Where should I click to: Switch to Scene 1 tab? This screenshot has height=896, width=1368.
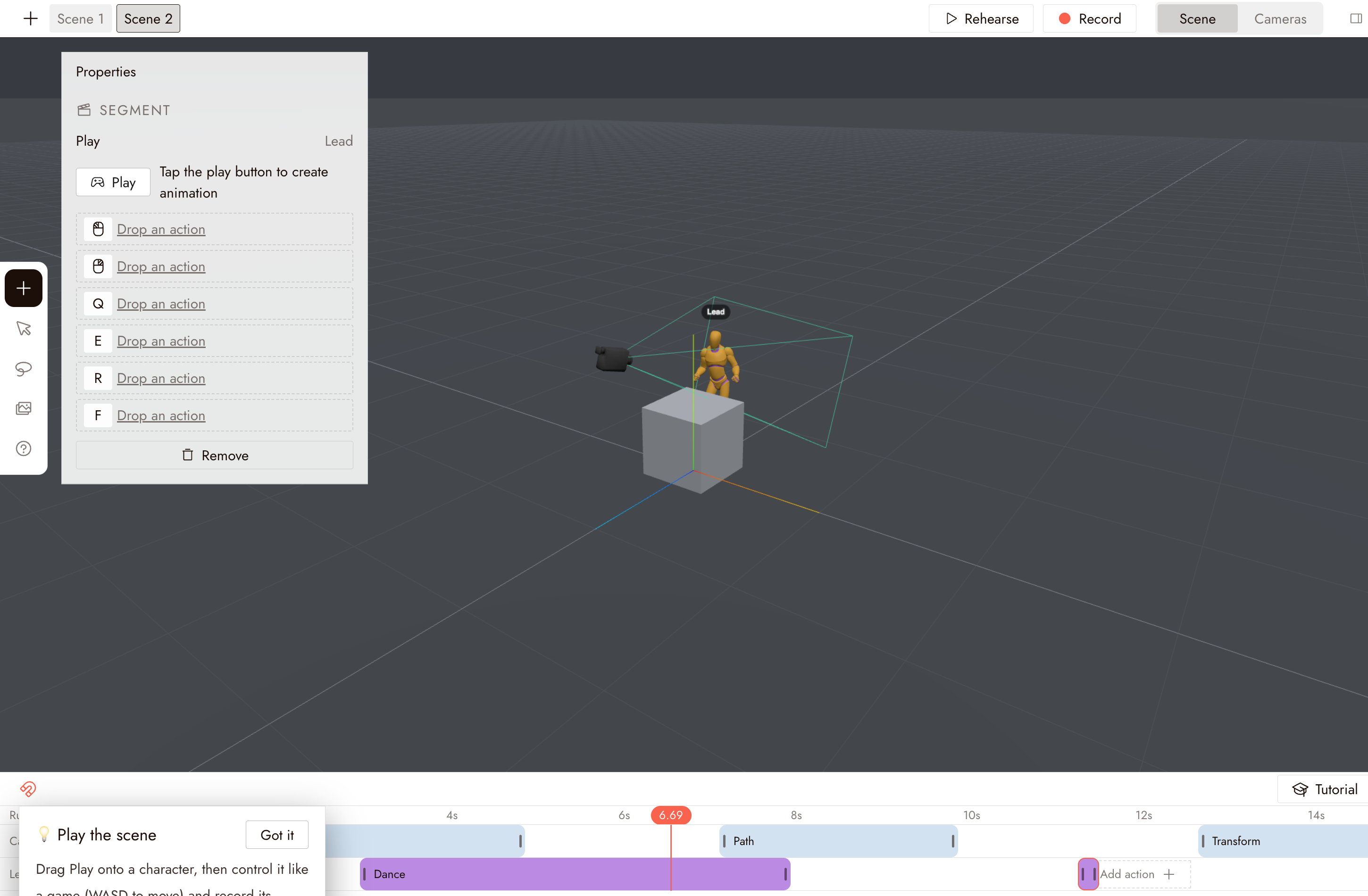pos(81,19)
